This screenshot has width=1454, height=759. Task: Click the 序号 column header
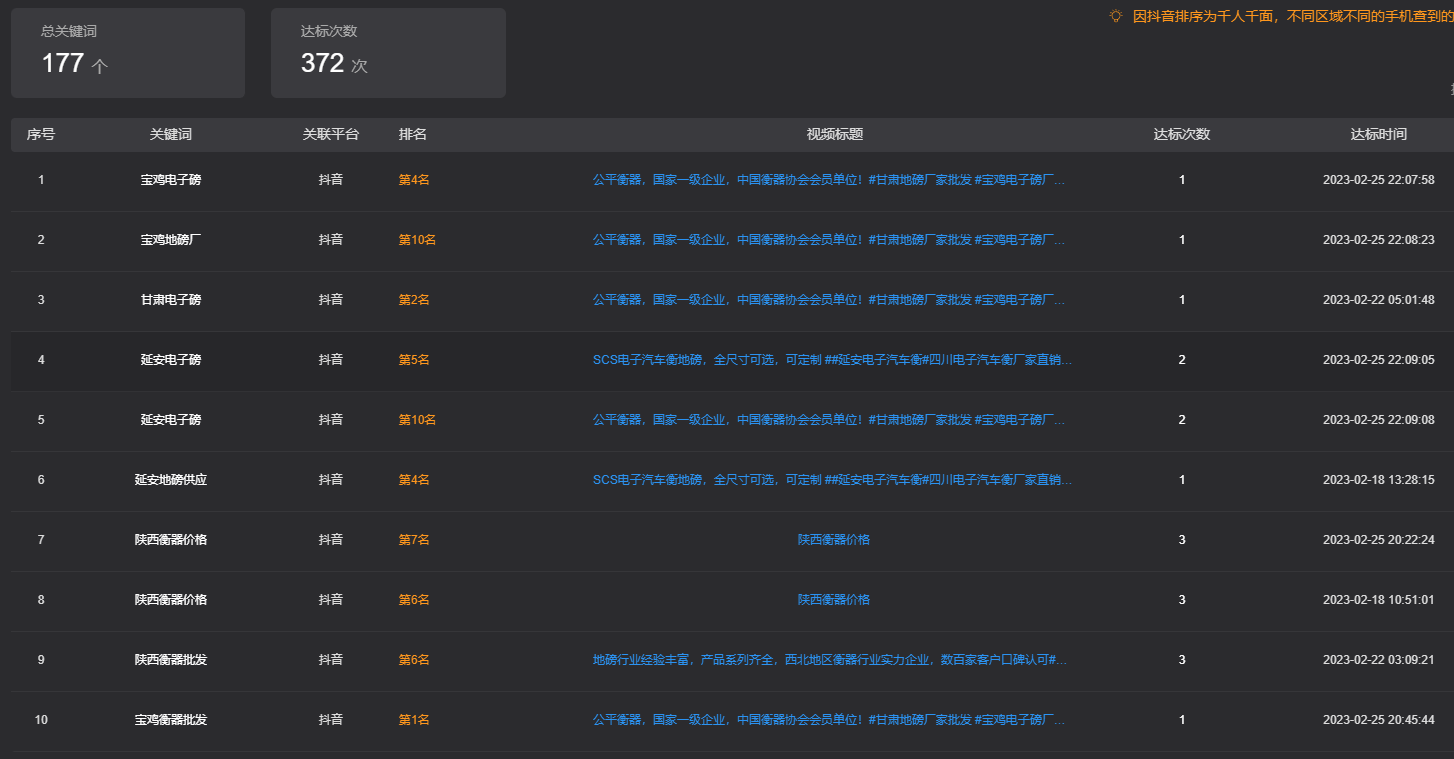click(x=41, y=134)
